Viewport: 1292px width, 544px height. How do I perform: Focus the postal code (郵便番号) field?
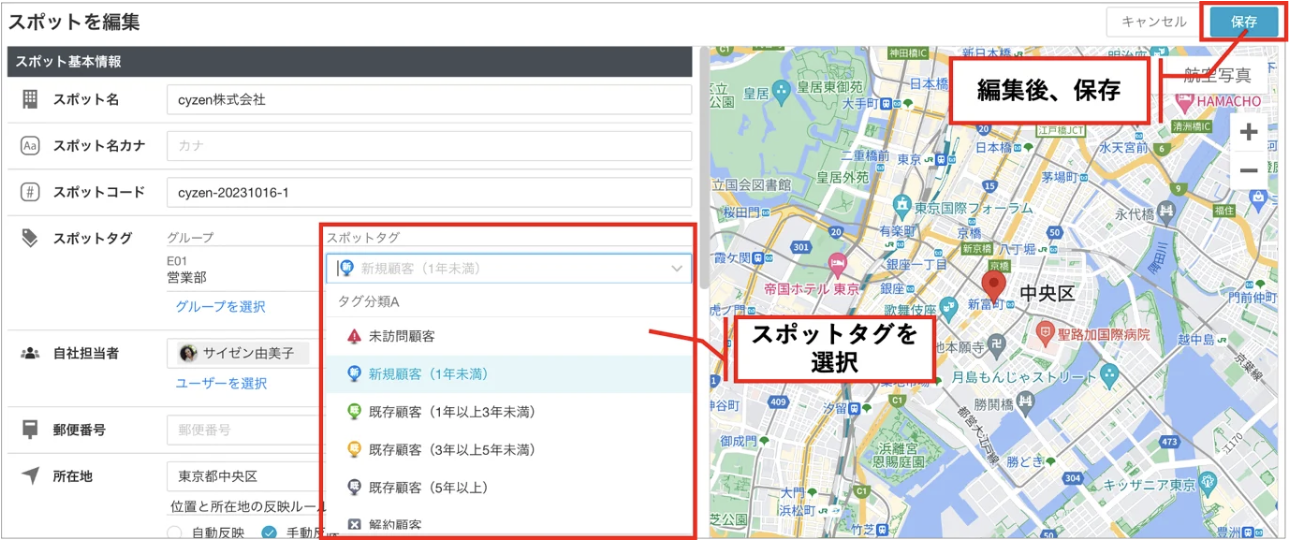245,430
